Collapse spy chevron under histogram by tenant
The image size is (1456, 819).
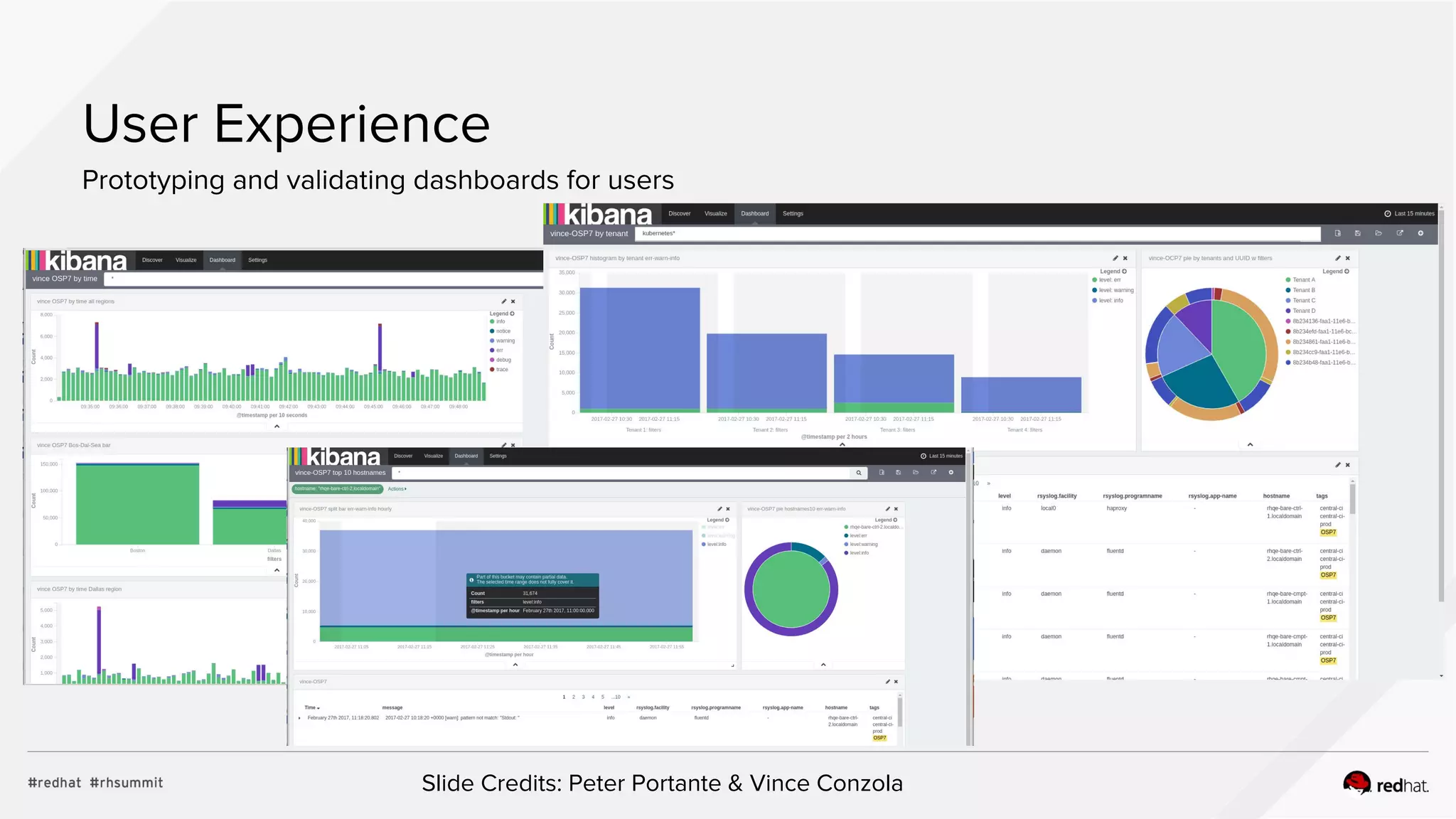coord(842,444)
